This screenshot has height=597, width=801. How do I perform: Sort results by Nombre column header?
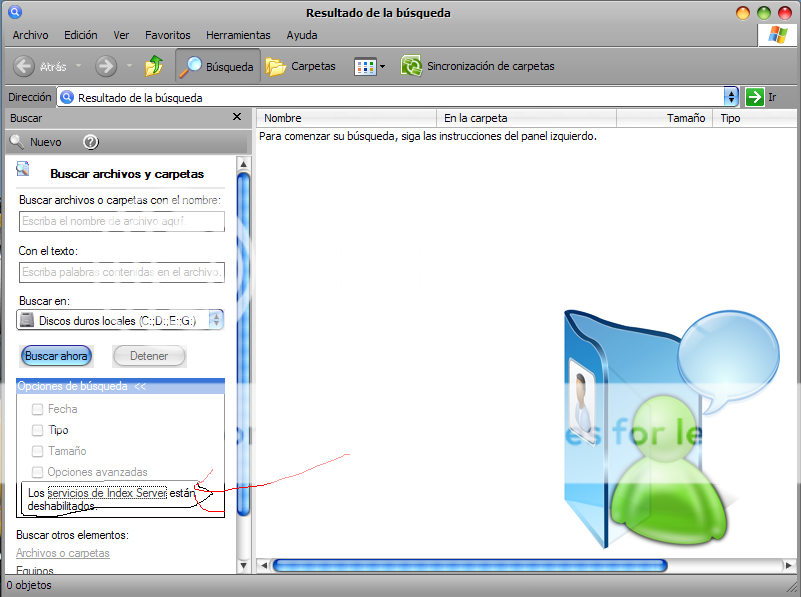pos(346,118)
